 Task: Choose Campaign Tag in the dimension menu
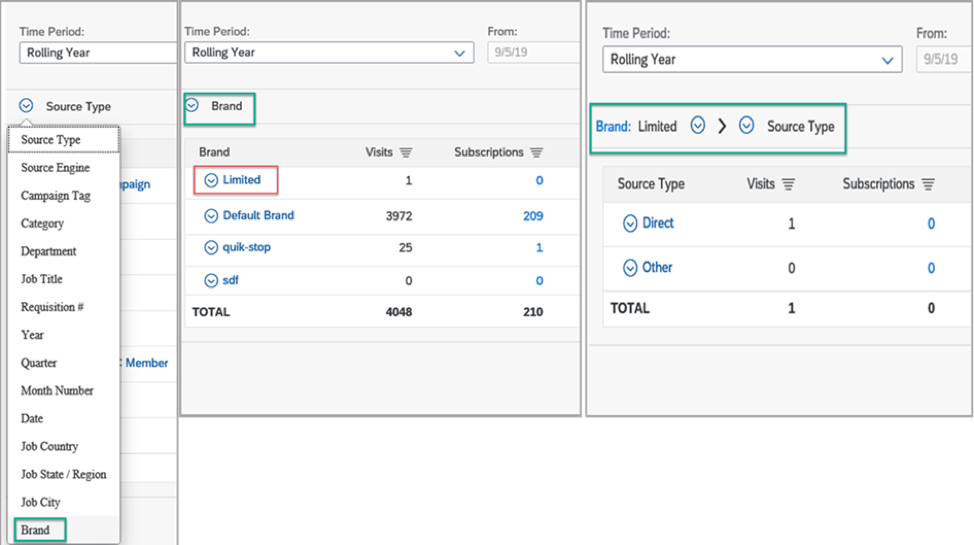point(56,196)
